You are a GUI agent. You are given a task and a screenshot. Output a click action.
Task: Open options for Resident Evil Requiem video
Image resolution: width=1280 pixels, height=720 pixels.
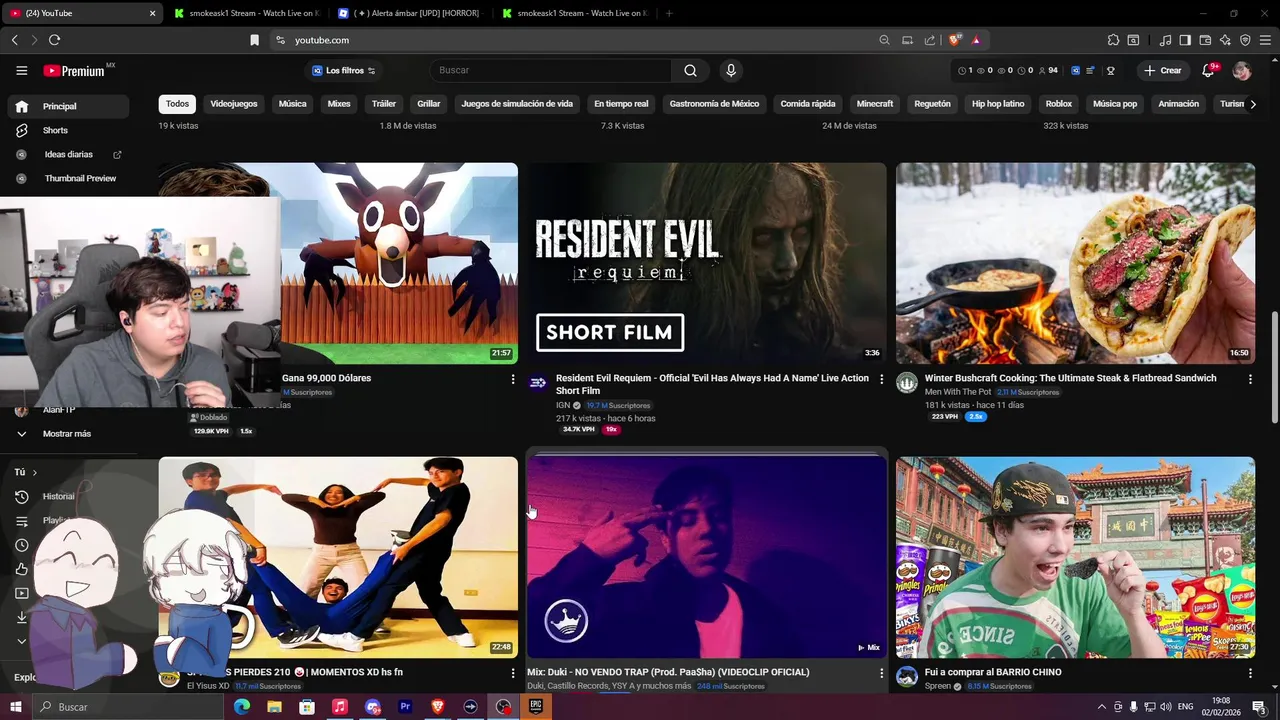click(x=881, y=379)
